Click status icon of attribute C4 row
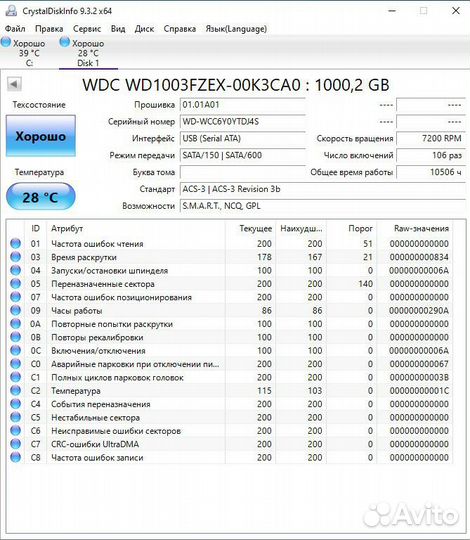Screen dimensions: 470x540 point(15,404)
